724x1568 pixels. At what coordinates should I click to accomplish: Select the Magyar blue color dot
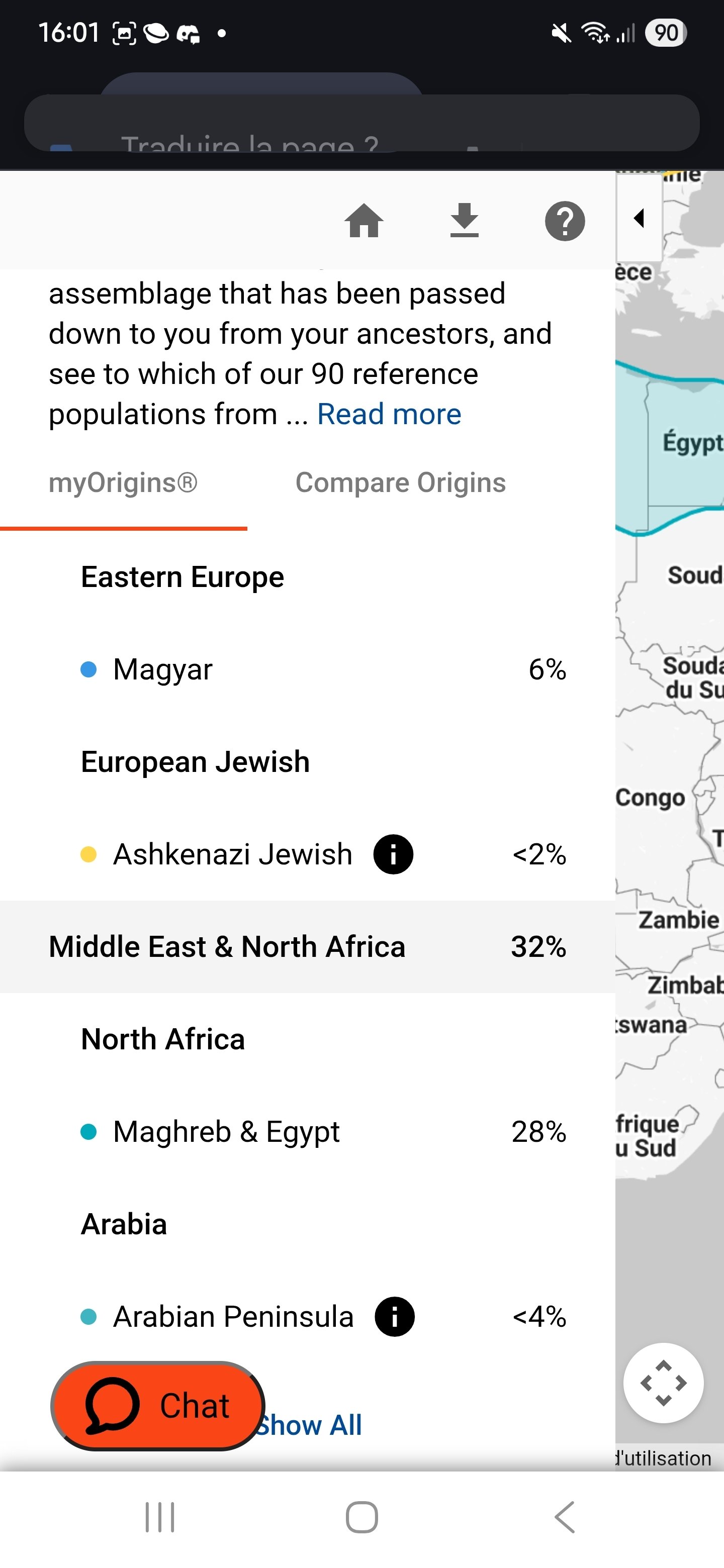pyautogui.click(x=89, y=669)
